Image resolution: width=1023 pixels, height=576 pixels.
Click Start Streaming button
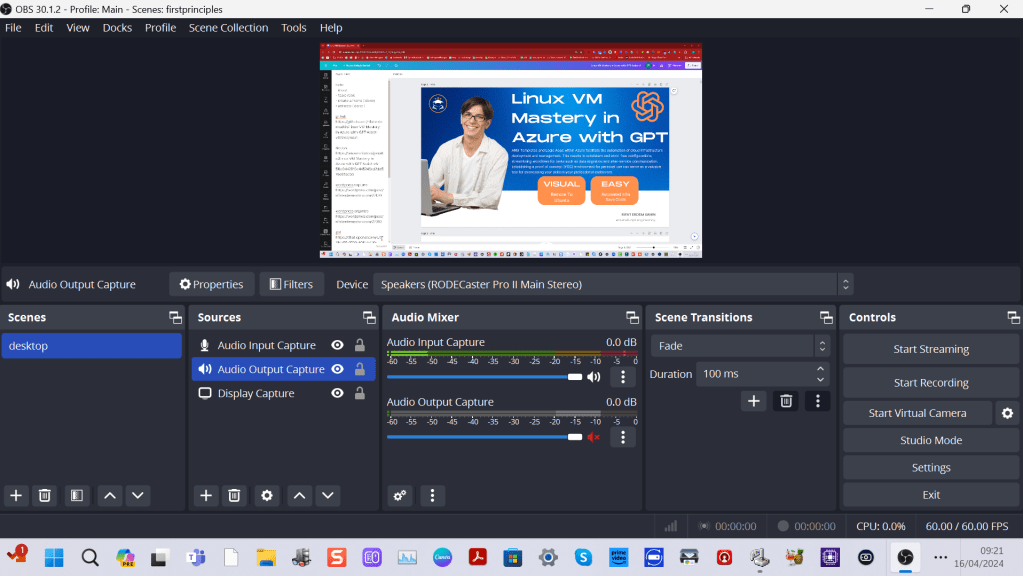(931, 349)
